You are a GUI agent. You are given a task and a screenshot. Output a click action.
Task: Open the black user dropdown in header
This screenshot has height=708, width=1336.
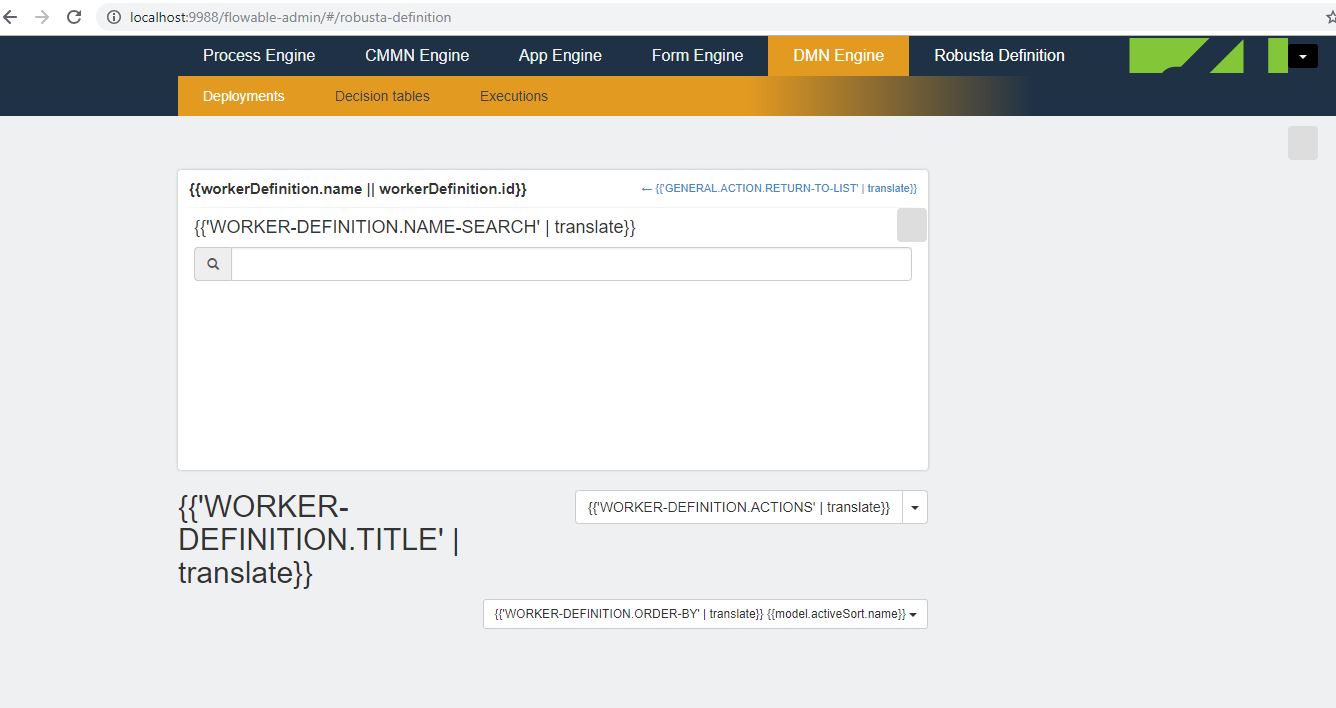click(x=1302, y=57)
